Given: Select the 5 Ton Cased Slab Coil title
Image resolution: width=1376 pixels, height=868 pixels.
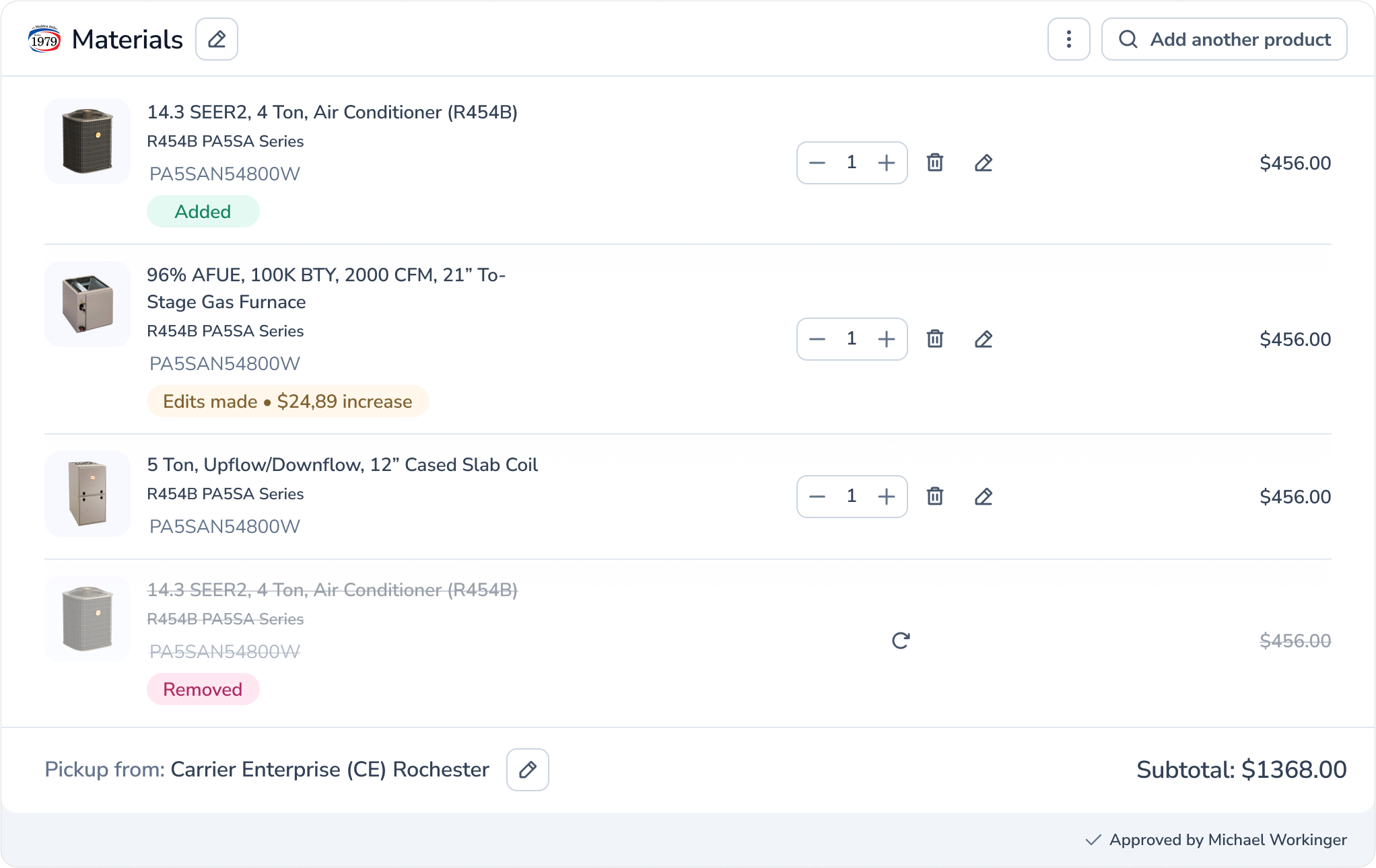Looking at the screenshot, I should pos(343,465).
